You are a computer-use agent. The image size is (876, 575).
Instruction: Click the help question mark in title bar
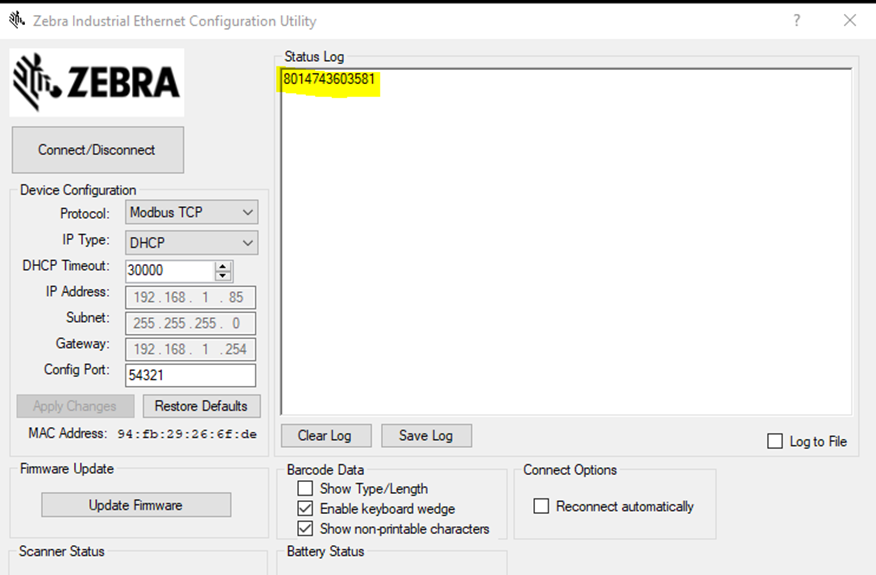pos(796,20)
